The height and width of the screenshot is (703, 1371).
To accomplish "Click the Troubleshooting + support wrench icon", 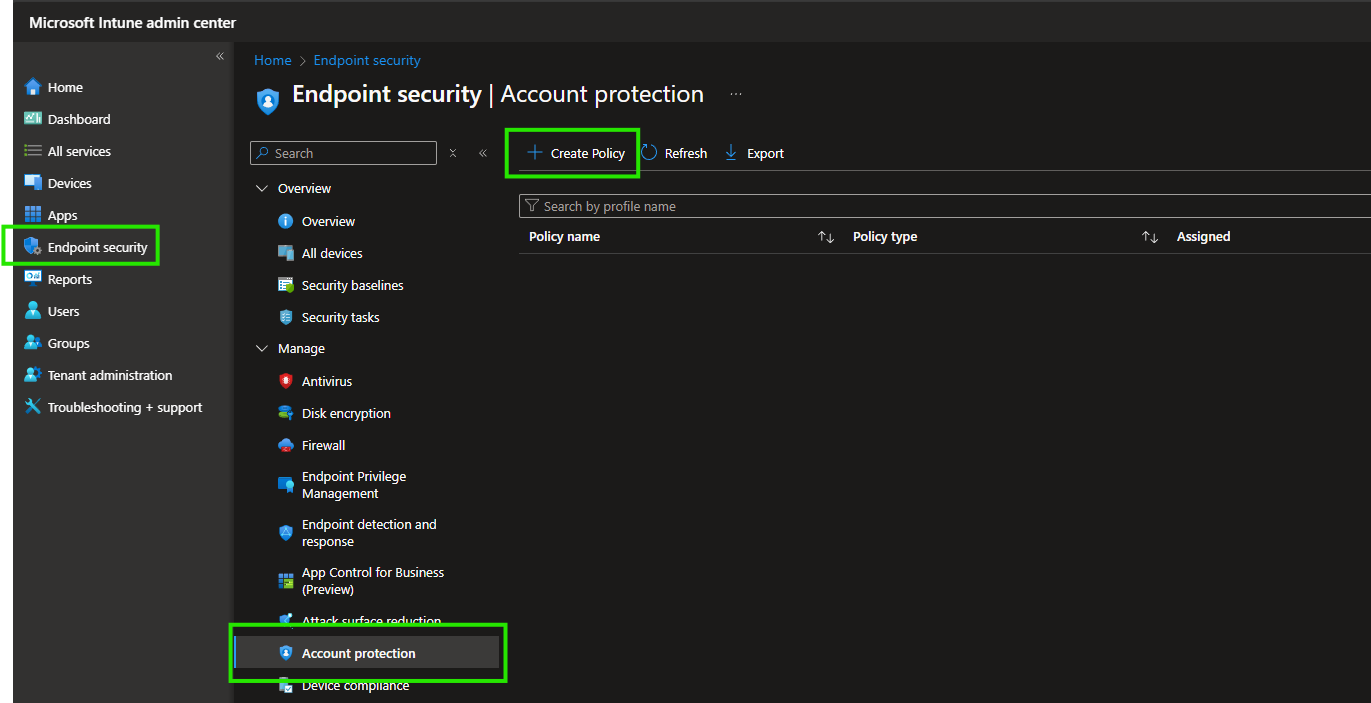I will click(33, 407).
